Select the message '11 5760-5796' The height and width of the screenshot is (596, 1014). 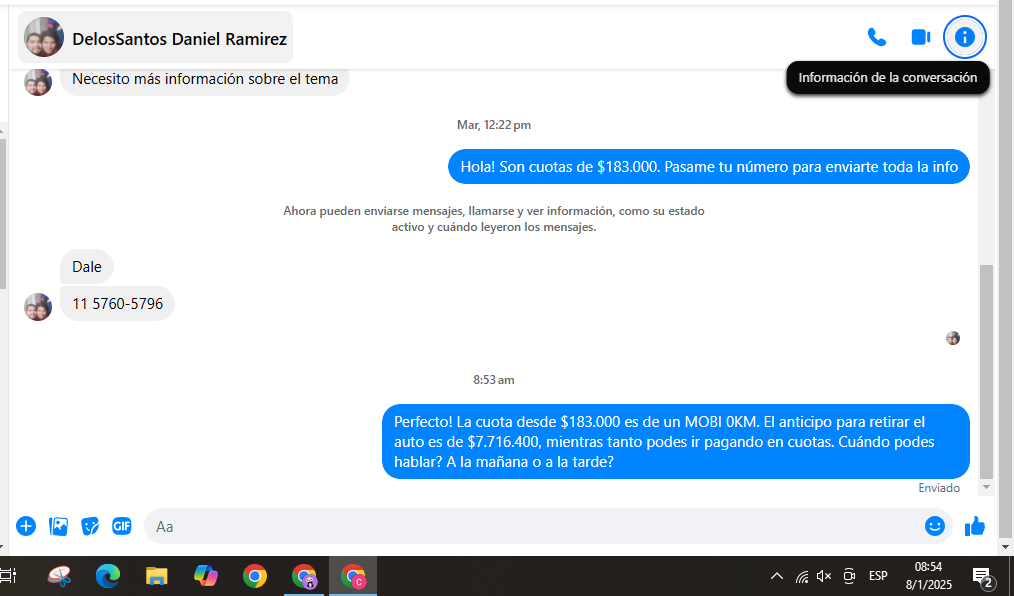(117, 304)
